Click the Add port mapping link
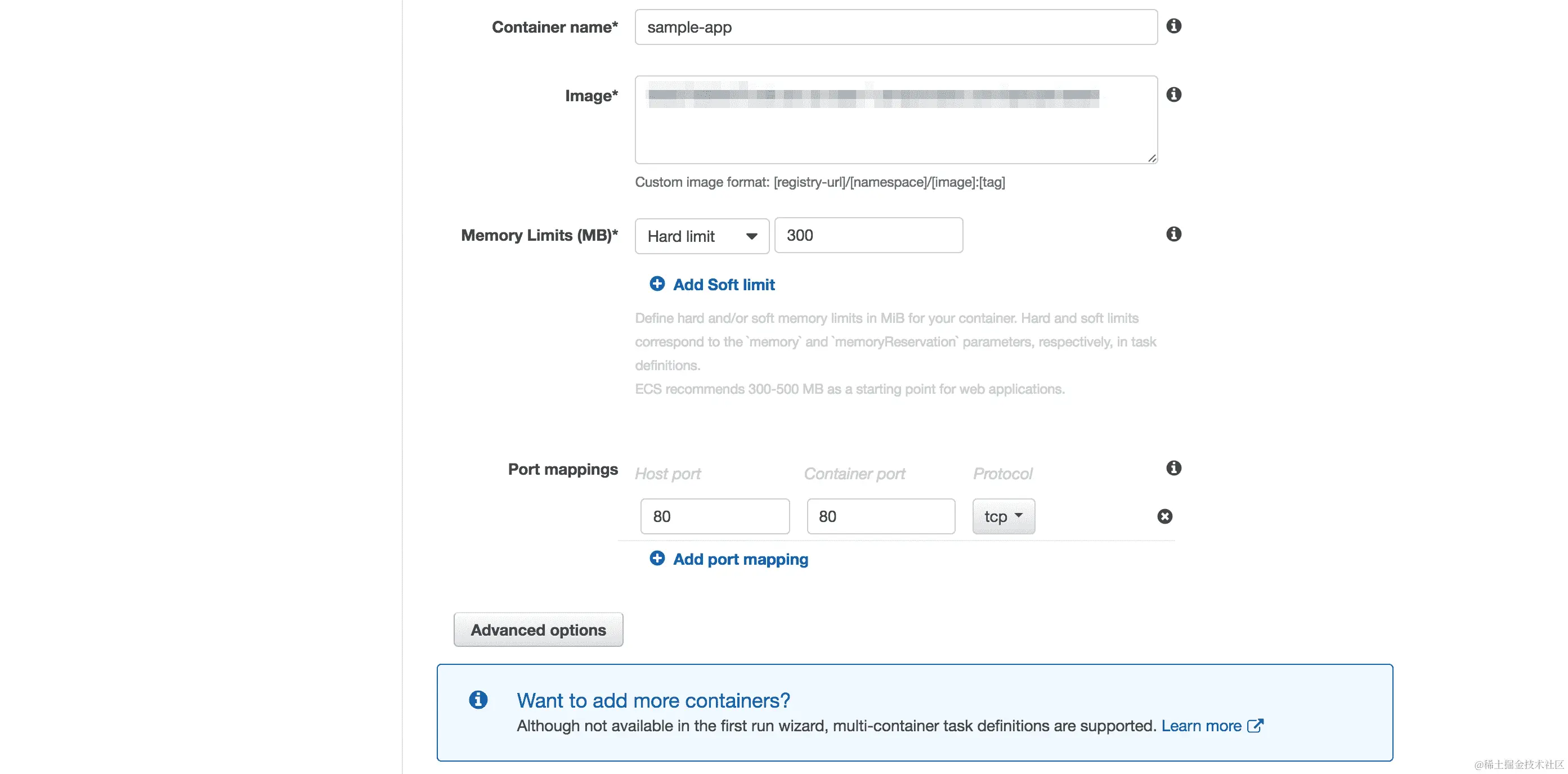1568x774 pixels. (740, 559)
